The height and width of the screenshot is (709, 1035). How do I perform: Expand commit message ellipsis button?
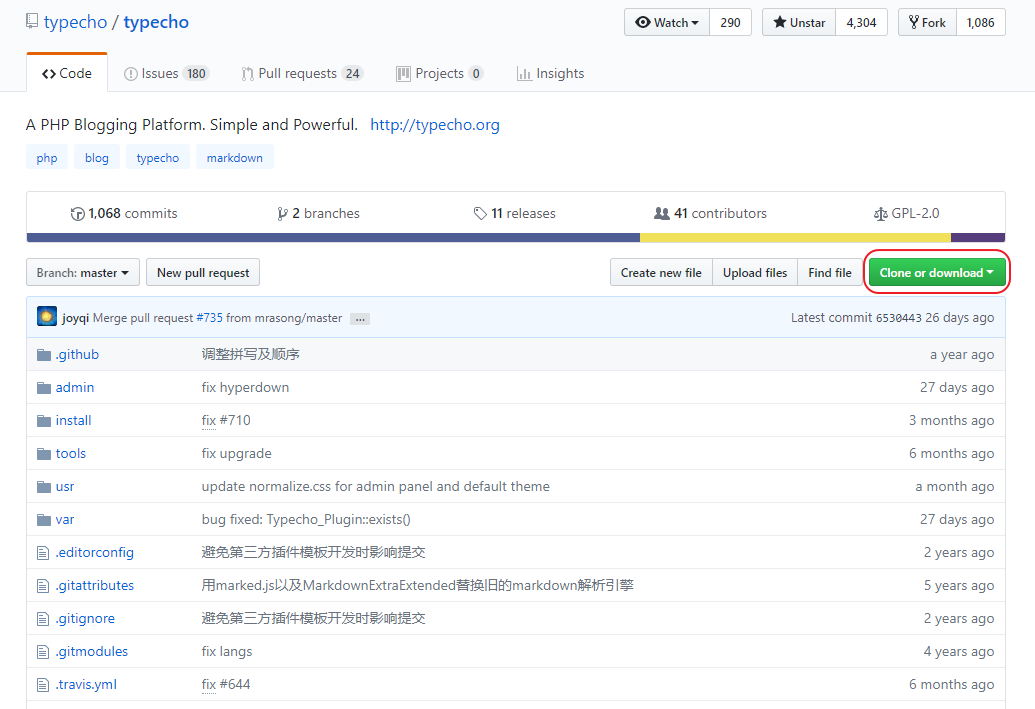(360, 319)
